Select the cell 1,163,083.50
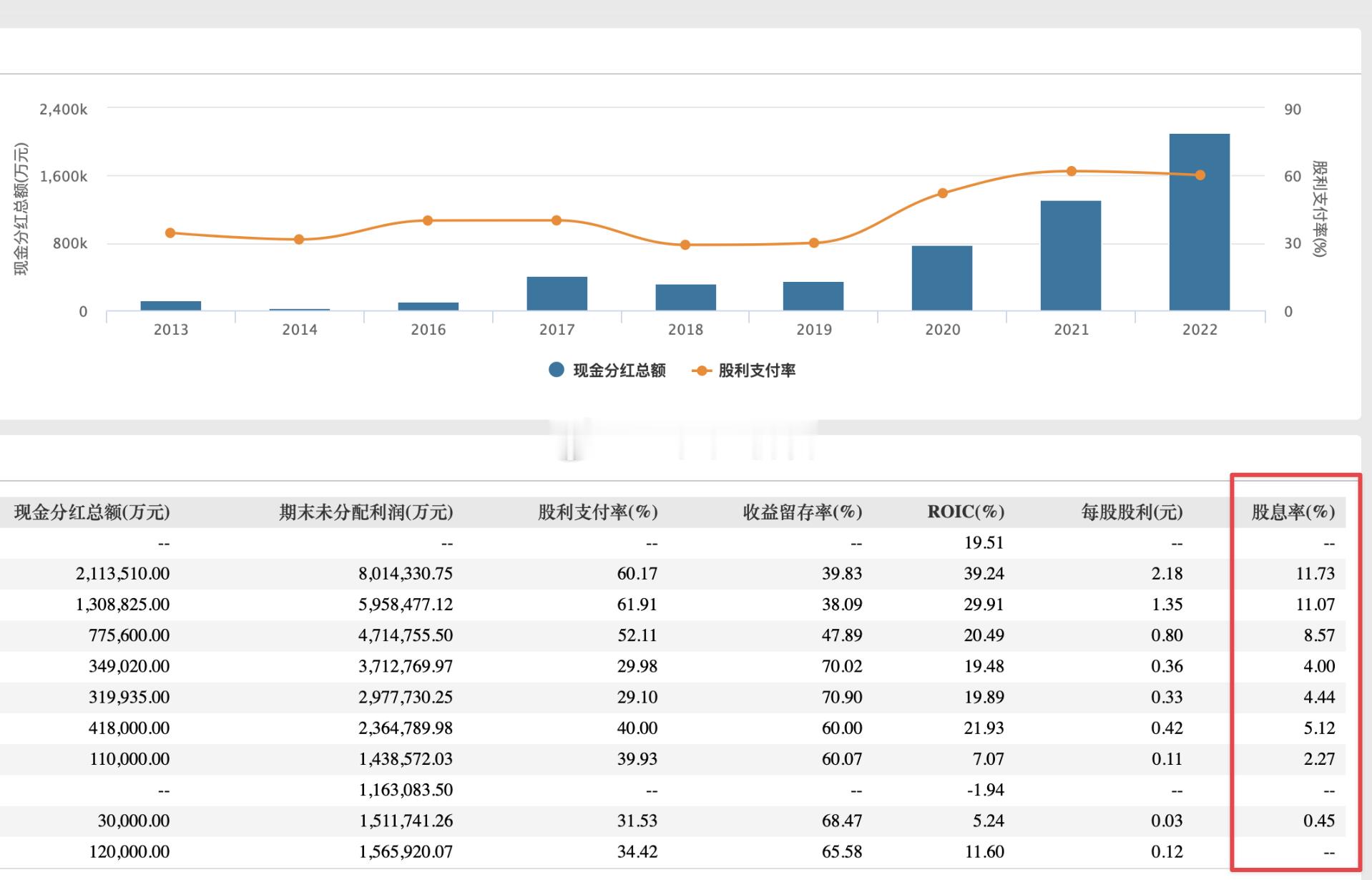This screenshot has height=880, width=1372. (406, 790)
